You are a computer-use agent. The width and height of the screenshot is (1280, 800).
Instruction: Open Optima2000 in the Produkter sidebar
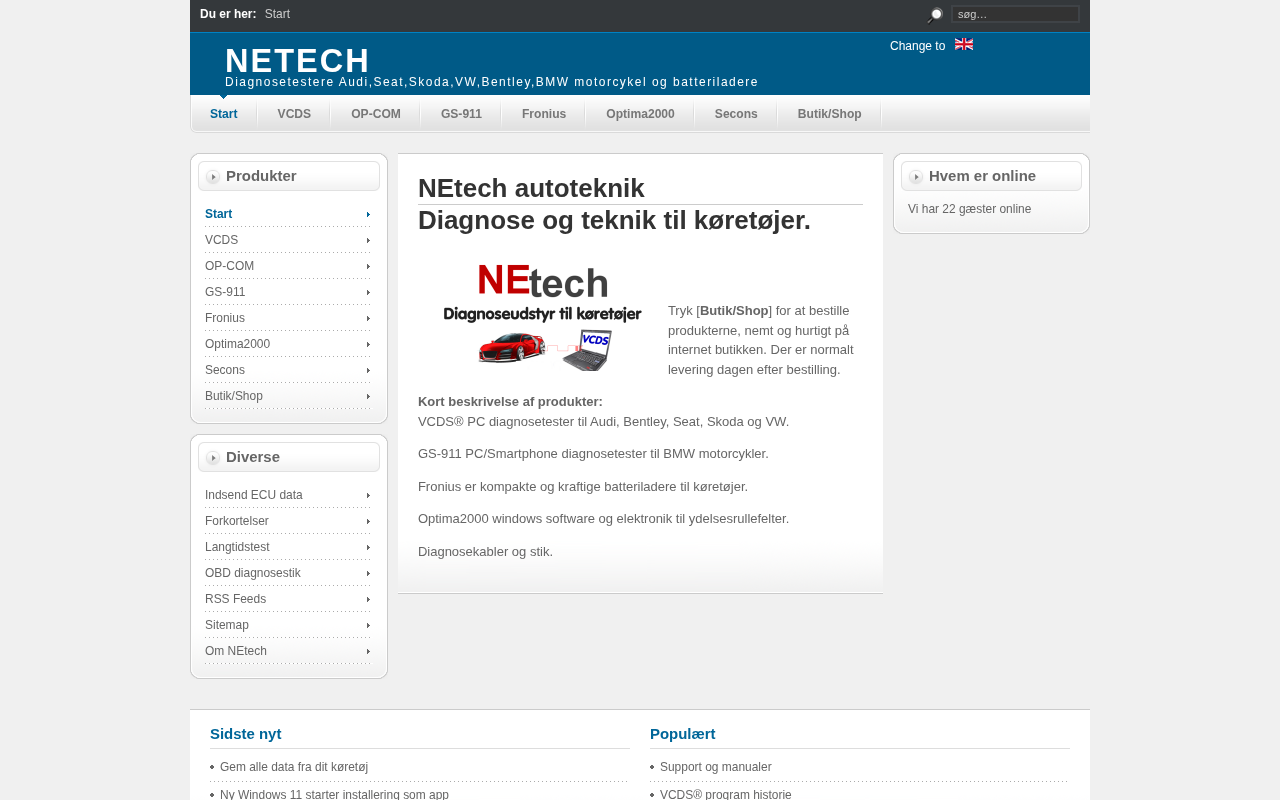(288, 344)
